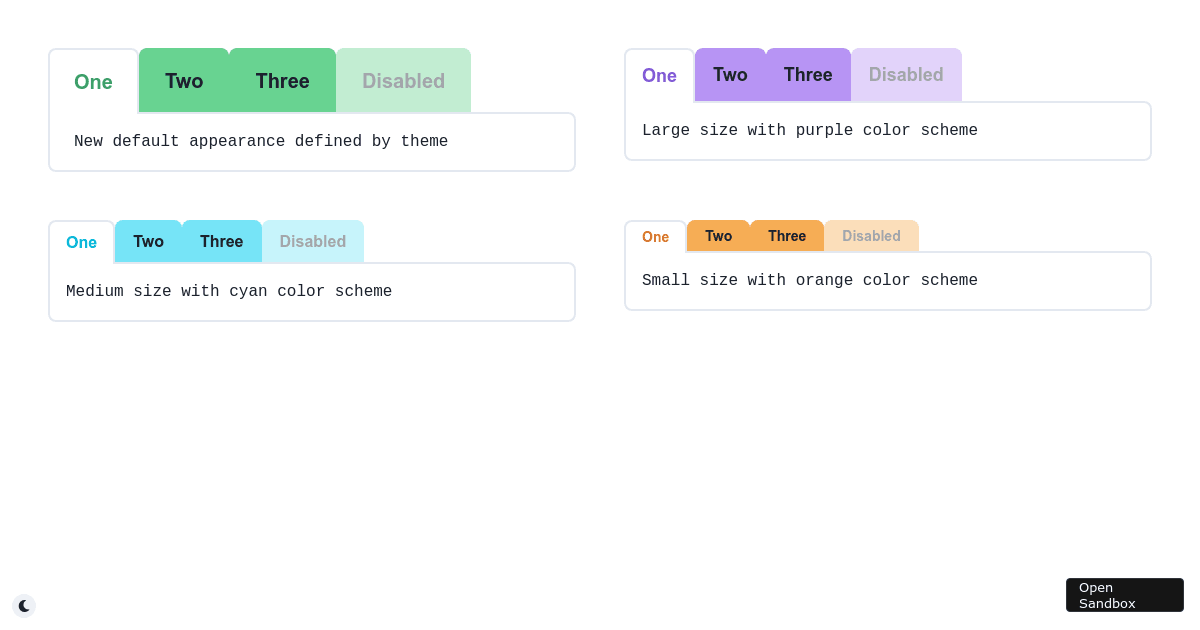
Task: Click the purple 'Disabled' tab
Action: pos(906,74)
